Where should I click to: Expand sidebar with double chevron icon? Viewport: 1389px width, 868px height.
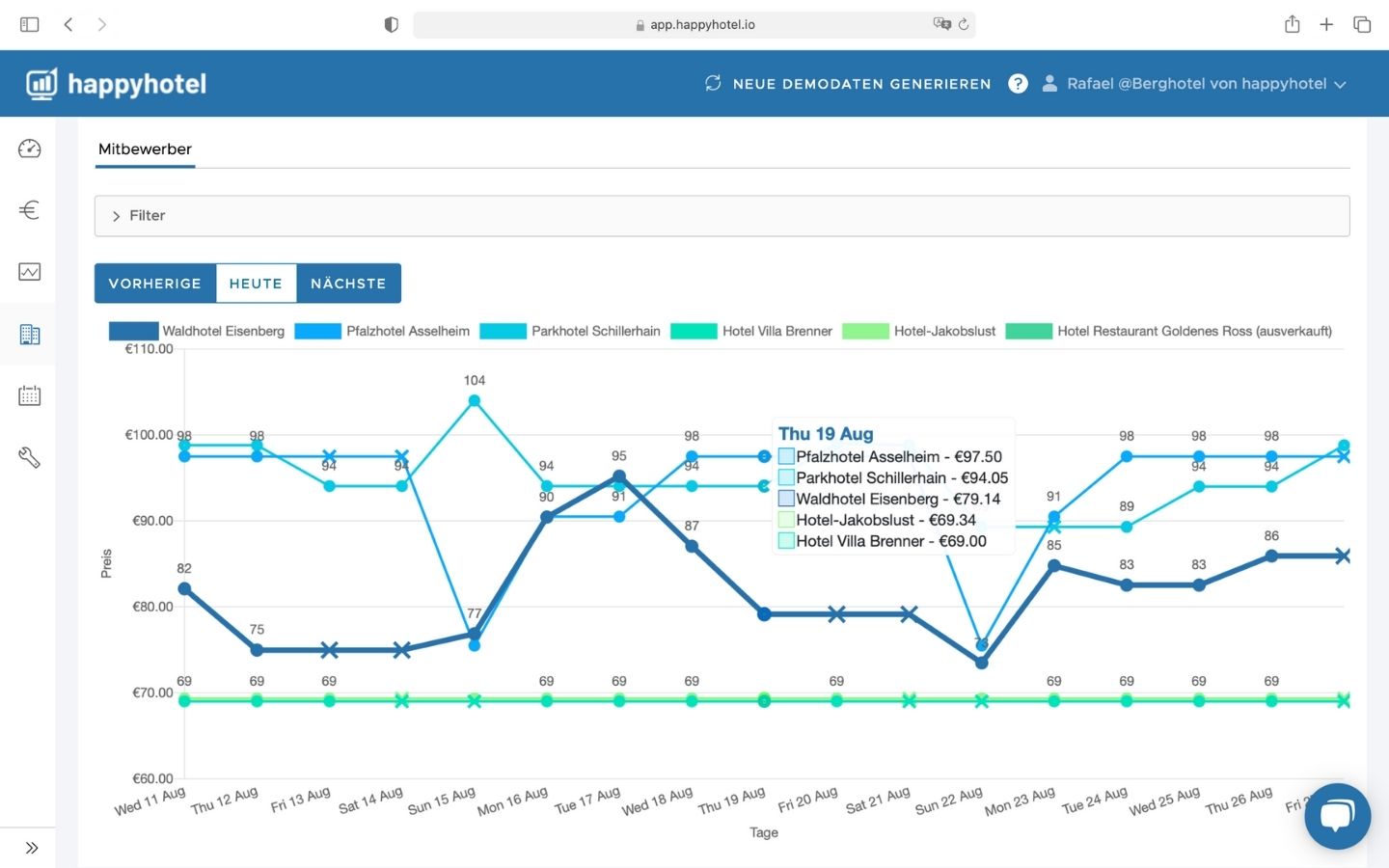pyautogui.click(x=32, y=848)
